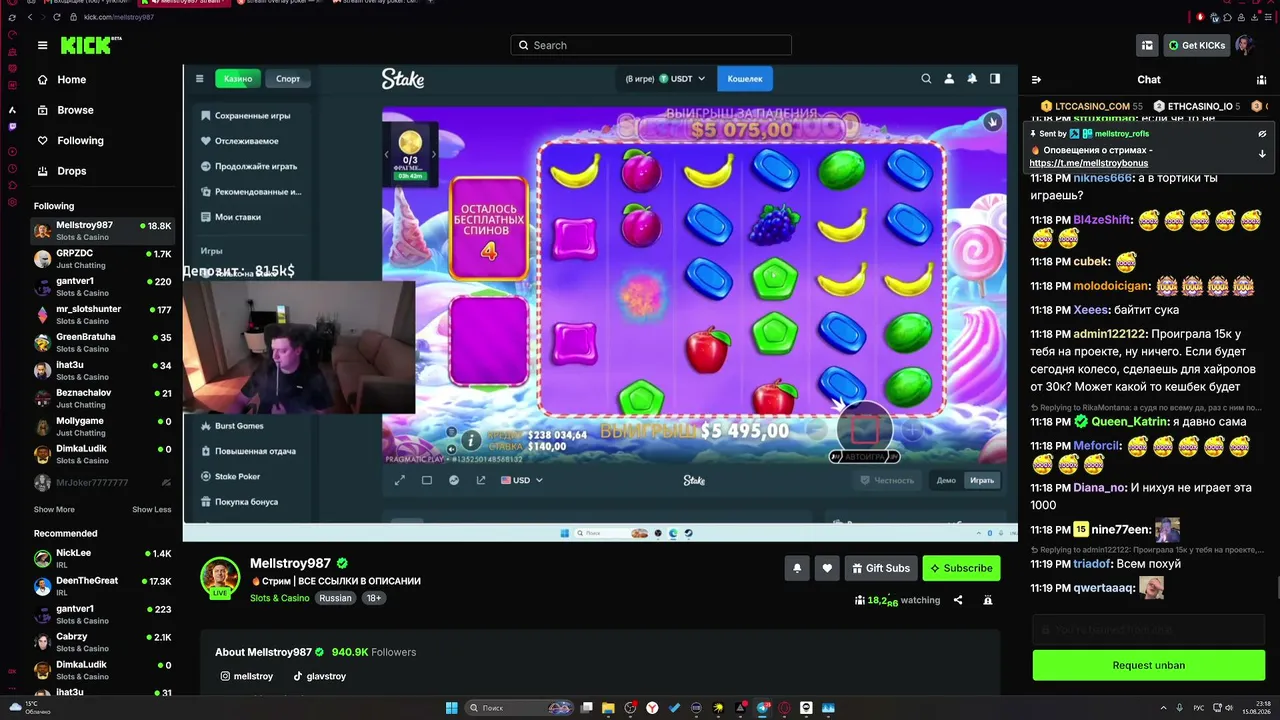Viewport: 1280px width, 720px height.
Task: Open the Windows Start menu
Action: tap(452, 708)
